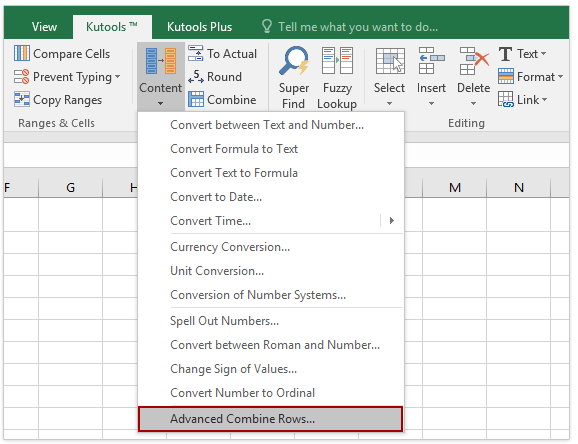Click the Content conversion icon
Viewport: 578px width, 444px height.
(160, 61)
